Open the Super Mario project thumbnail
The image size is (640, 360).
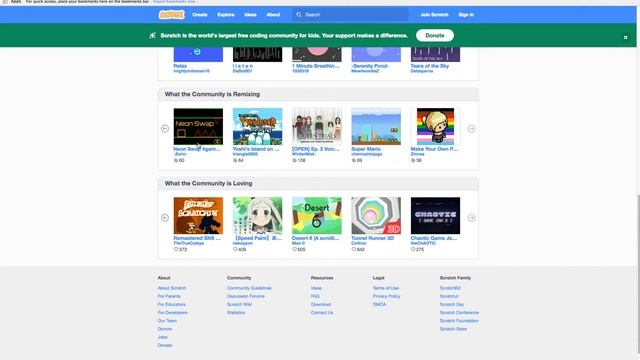tap(376, 127)
